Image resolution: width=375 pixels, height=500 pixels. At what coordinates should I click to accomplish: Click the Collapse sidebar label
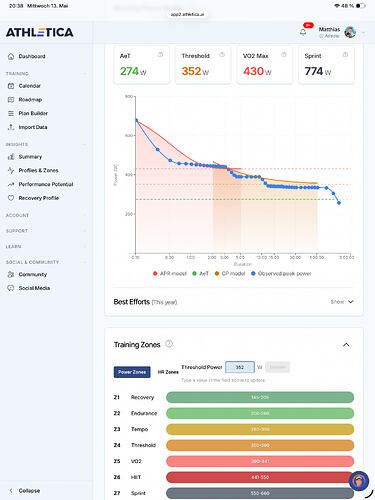tap(29, 491)
